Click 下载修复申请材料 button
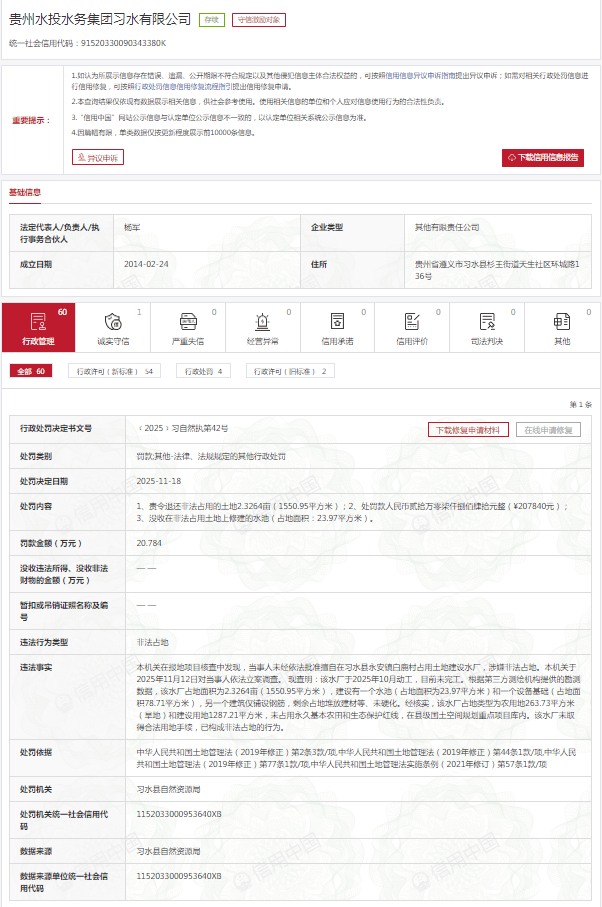This screenshot has height=907, width=602. (468, 430)
